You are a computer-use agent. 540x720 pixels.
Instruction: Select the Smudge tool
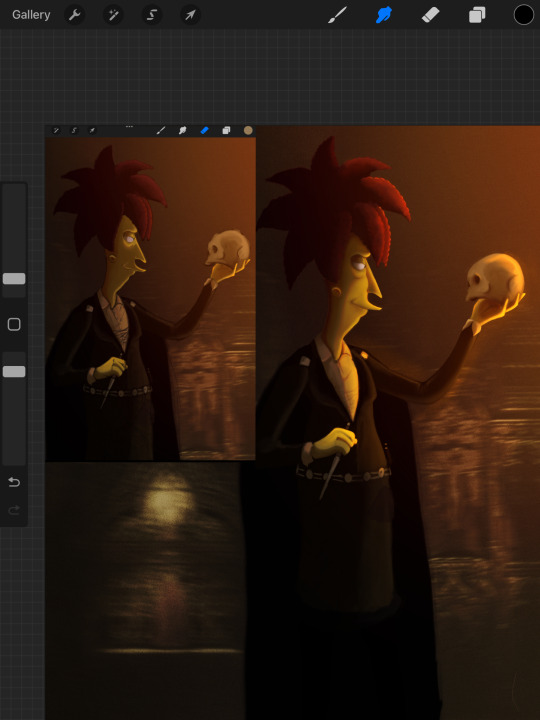(x=384, y=15)
